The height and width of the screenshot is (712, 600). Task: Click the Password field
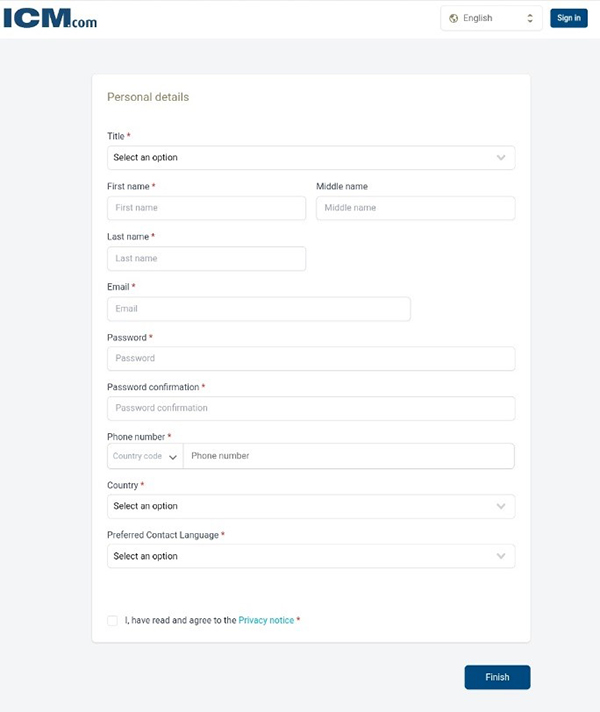point(310,358)
